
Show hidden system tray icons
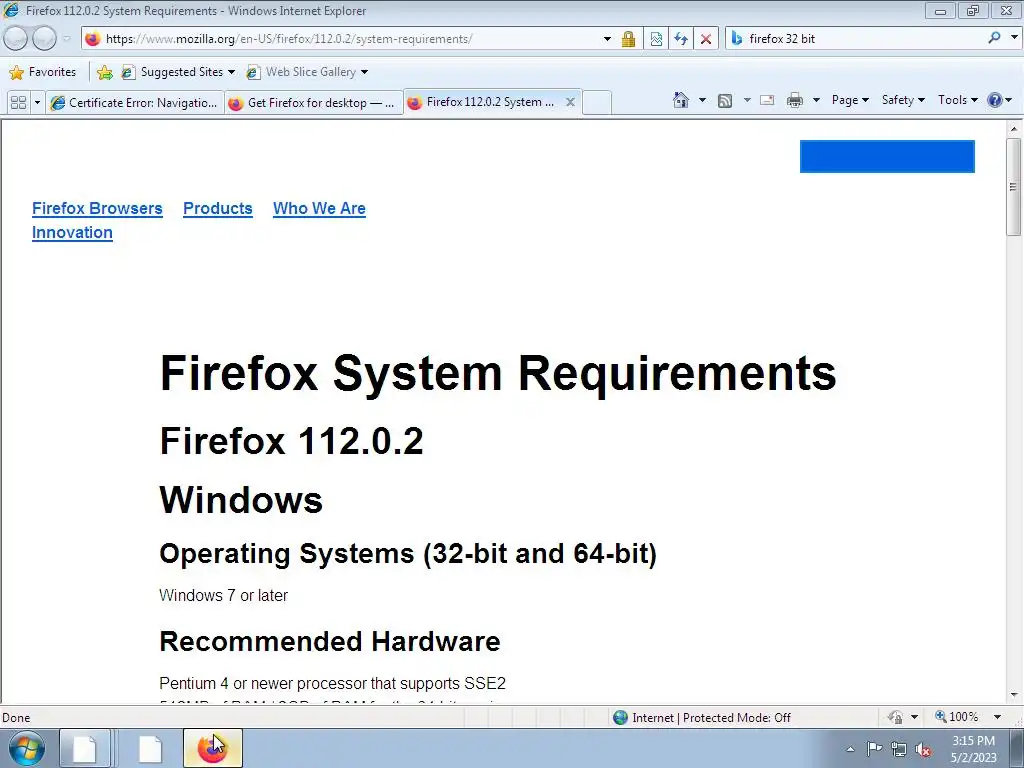pos(850,749)
